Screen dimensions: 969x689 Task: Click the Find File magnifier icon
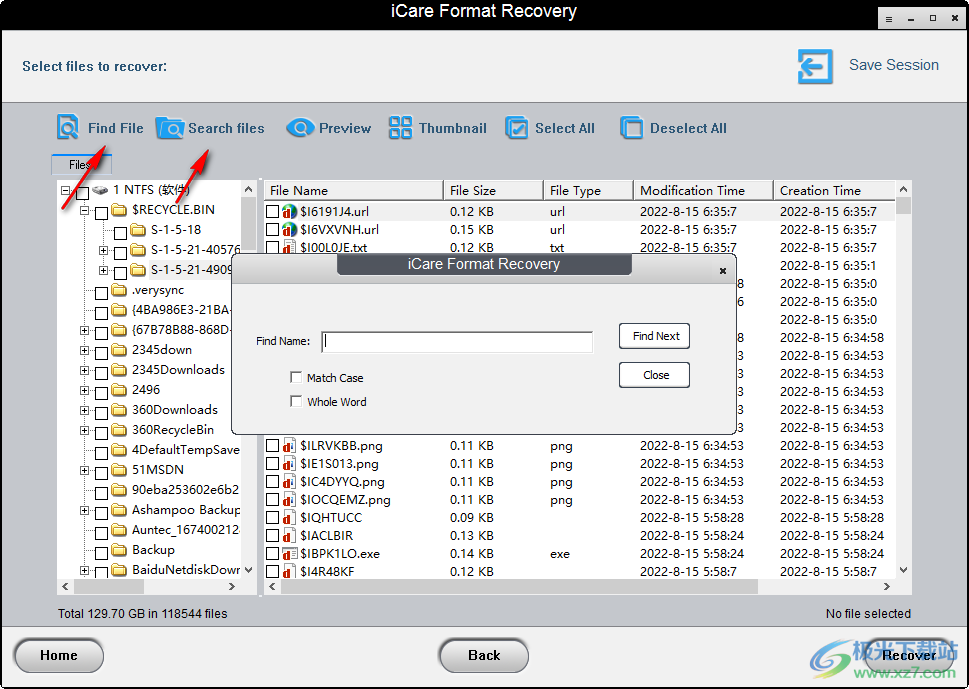tap(67, 127)
